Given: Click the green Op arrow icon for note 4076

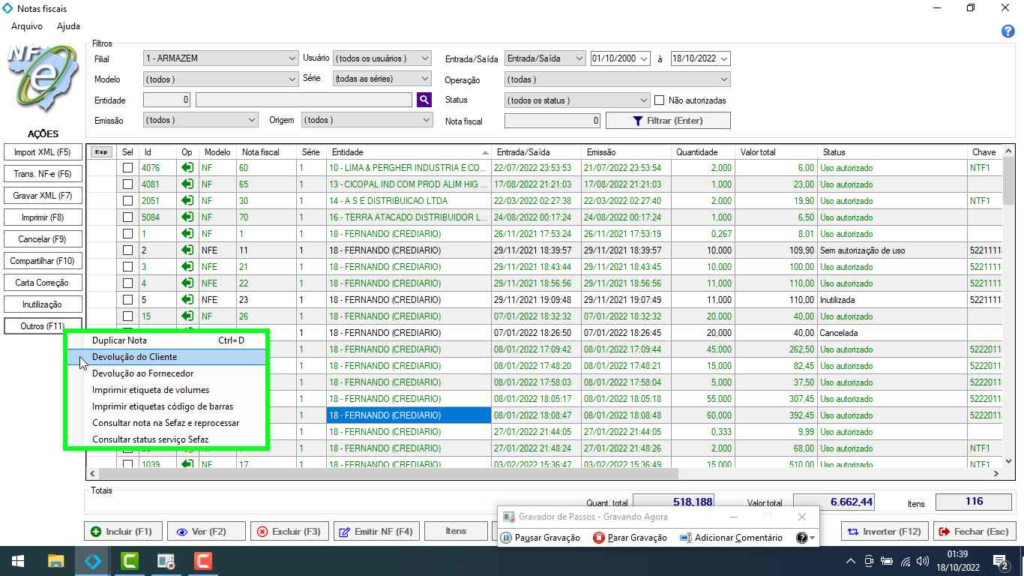Looking at the screenshot, I should (x=187, y=168).
